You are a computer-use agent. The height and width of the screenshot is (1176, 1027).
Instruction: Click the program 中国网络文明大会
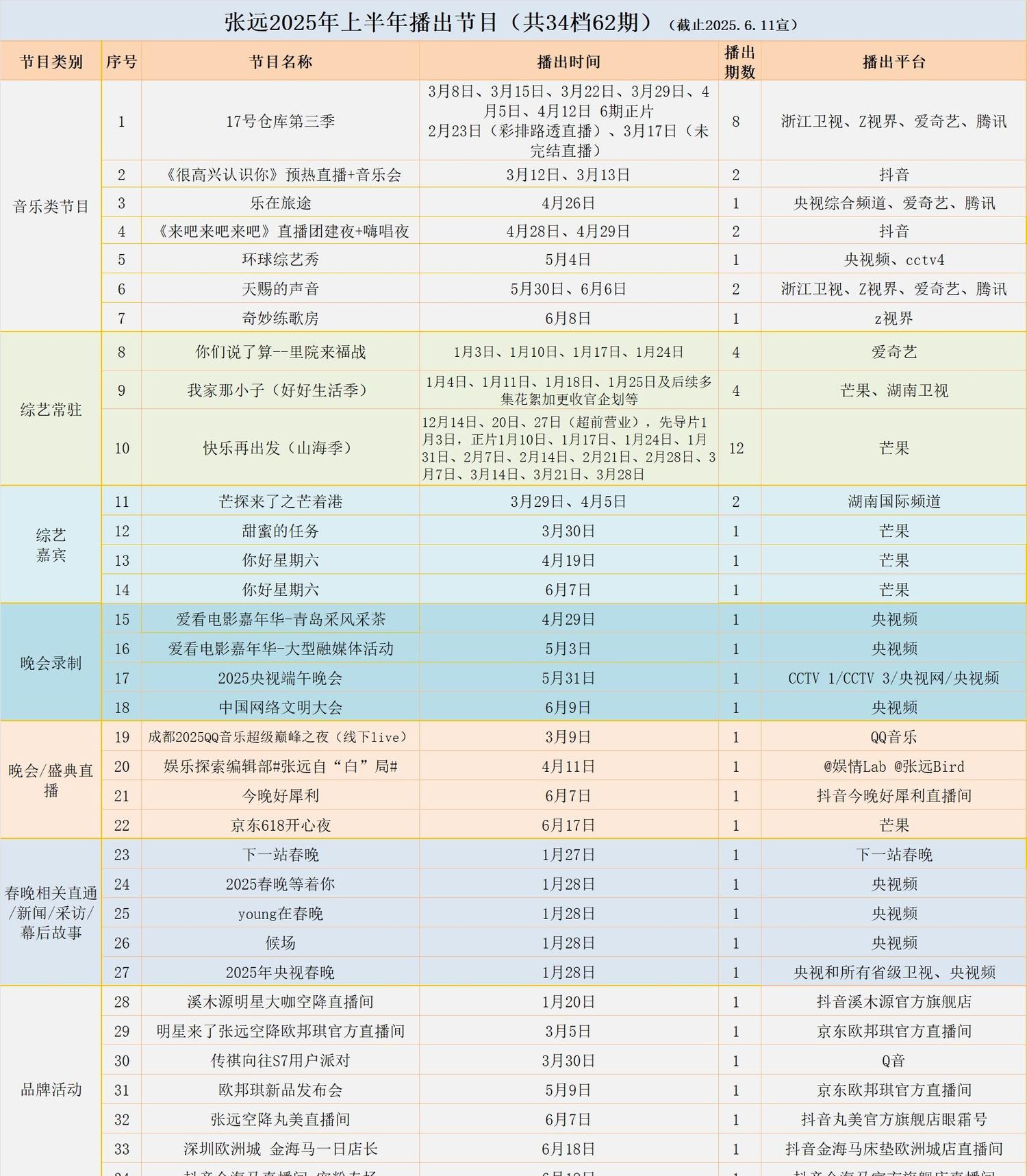[281, 708]
